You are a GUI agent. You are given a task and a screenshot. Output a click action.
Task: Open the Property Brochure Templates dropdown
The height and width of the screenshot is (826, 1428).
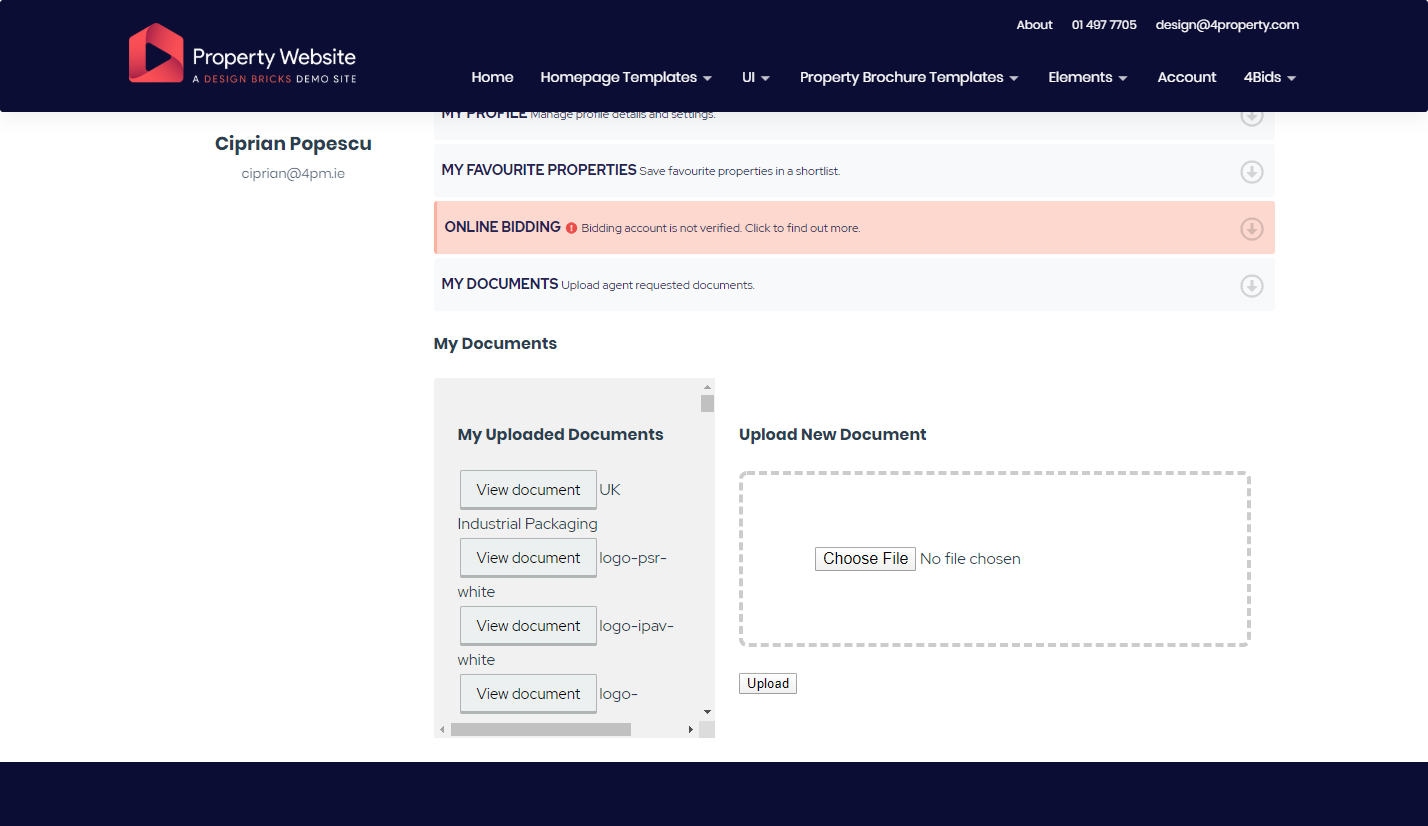pos(908,77)
